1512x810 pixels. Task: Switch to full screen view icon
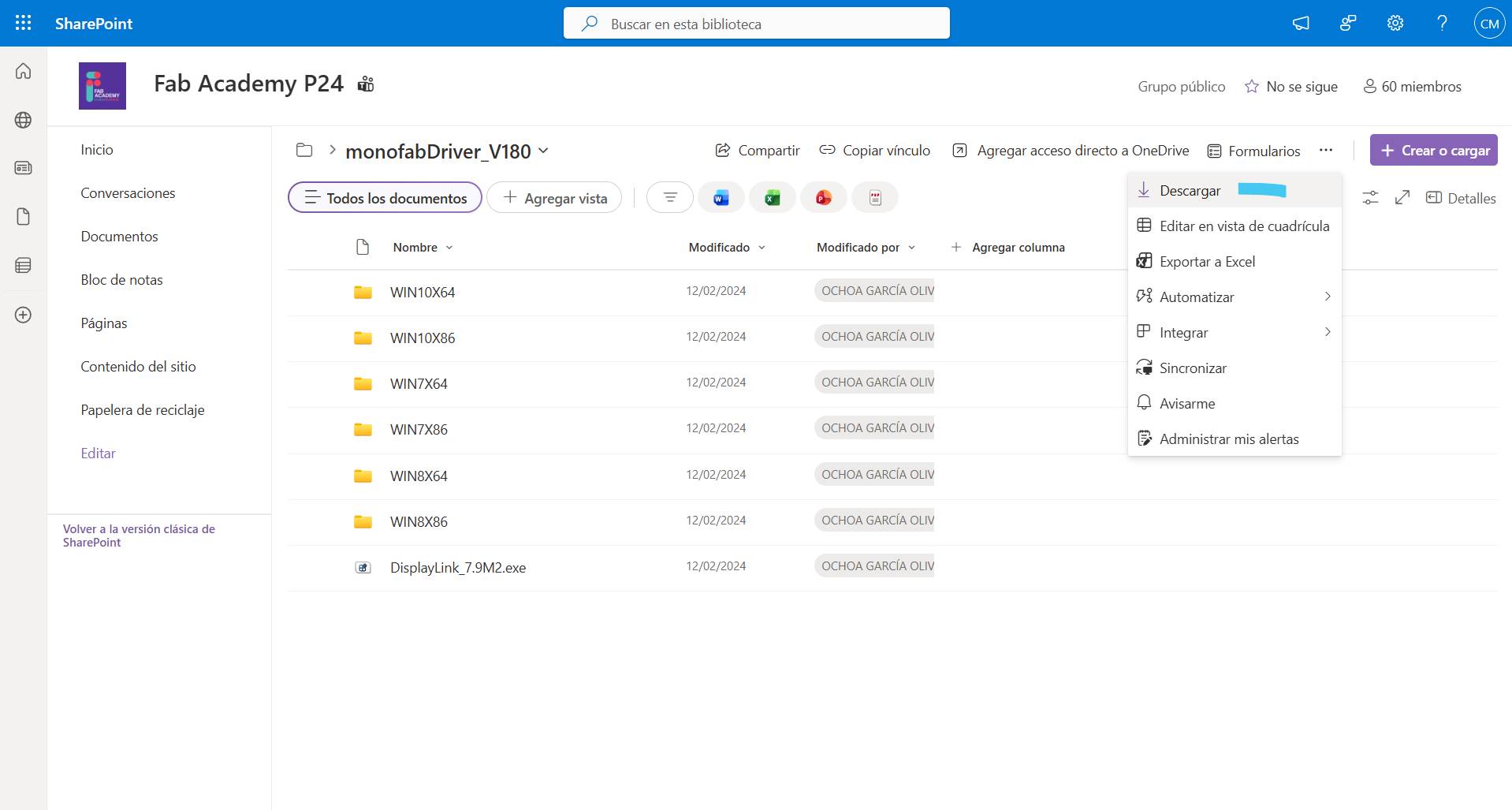point(1402,197)
